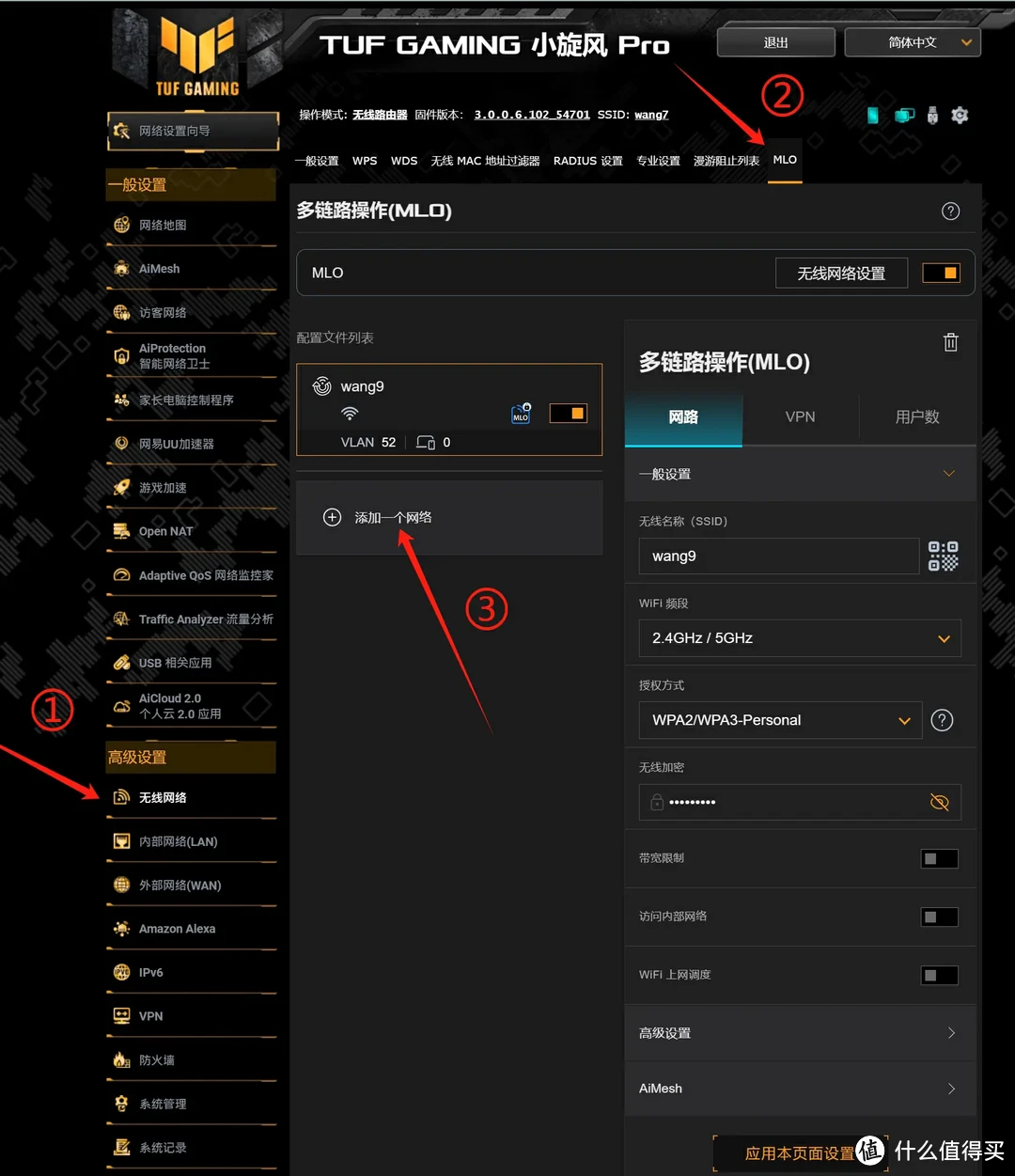Open the settings gear icon in header
1015x1176 pixels.
[960, 116]
